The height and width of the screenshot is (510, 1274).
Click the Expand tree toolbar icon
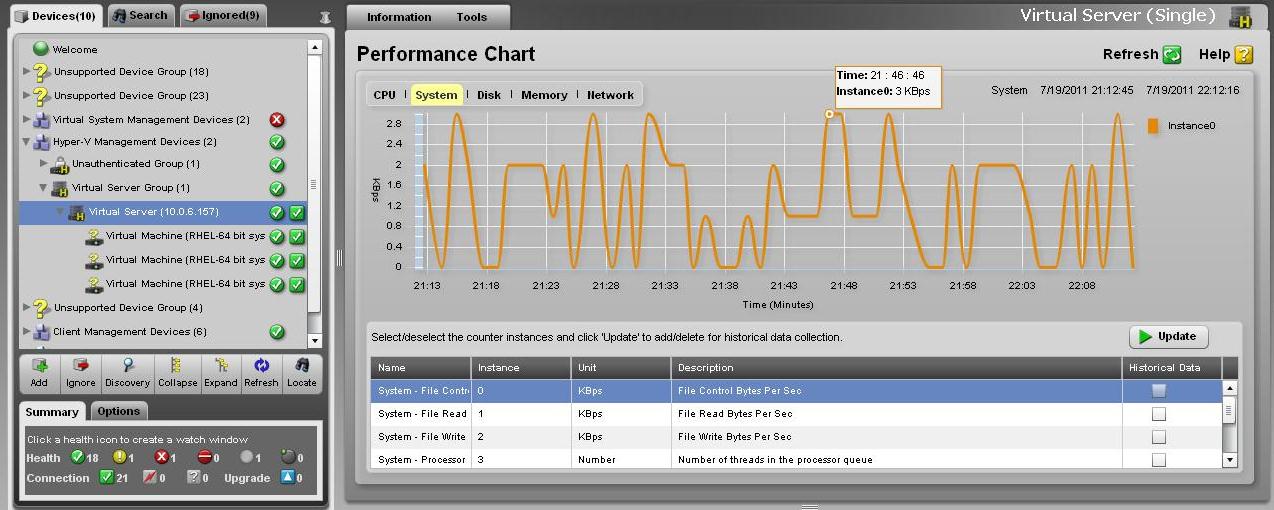(221, 366)
